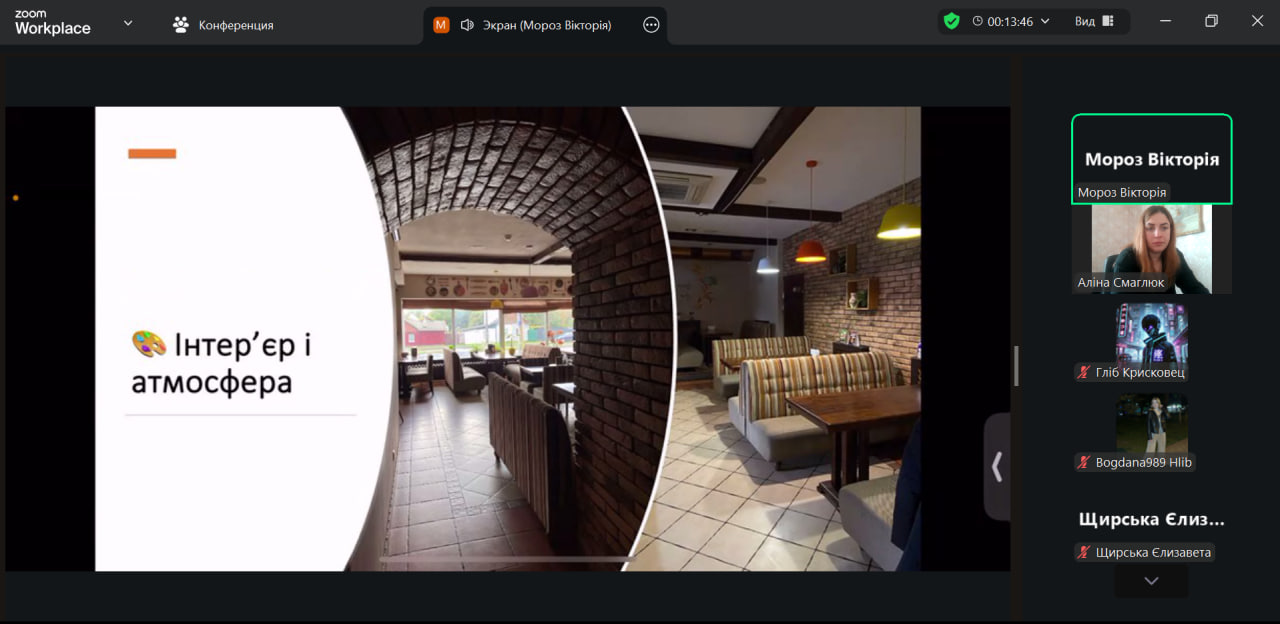Screen dimensions: 1280x624
Task: Open the Zoom Workplace dropdown chevron
Action: [128, 23]
